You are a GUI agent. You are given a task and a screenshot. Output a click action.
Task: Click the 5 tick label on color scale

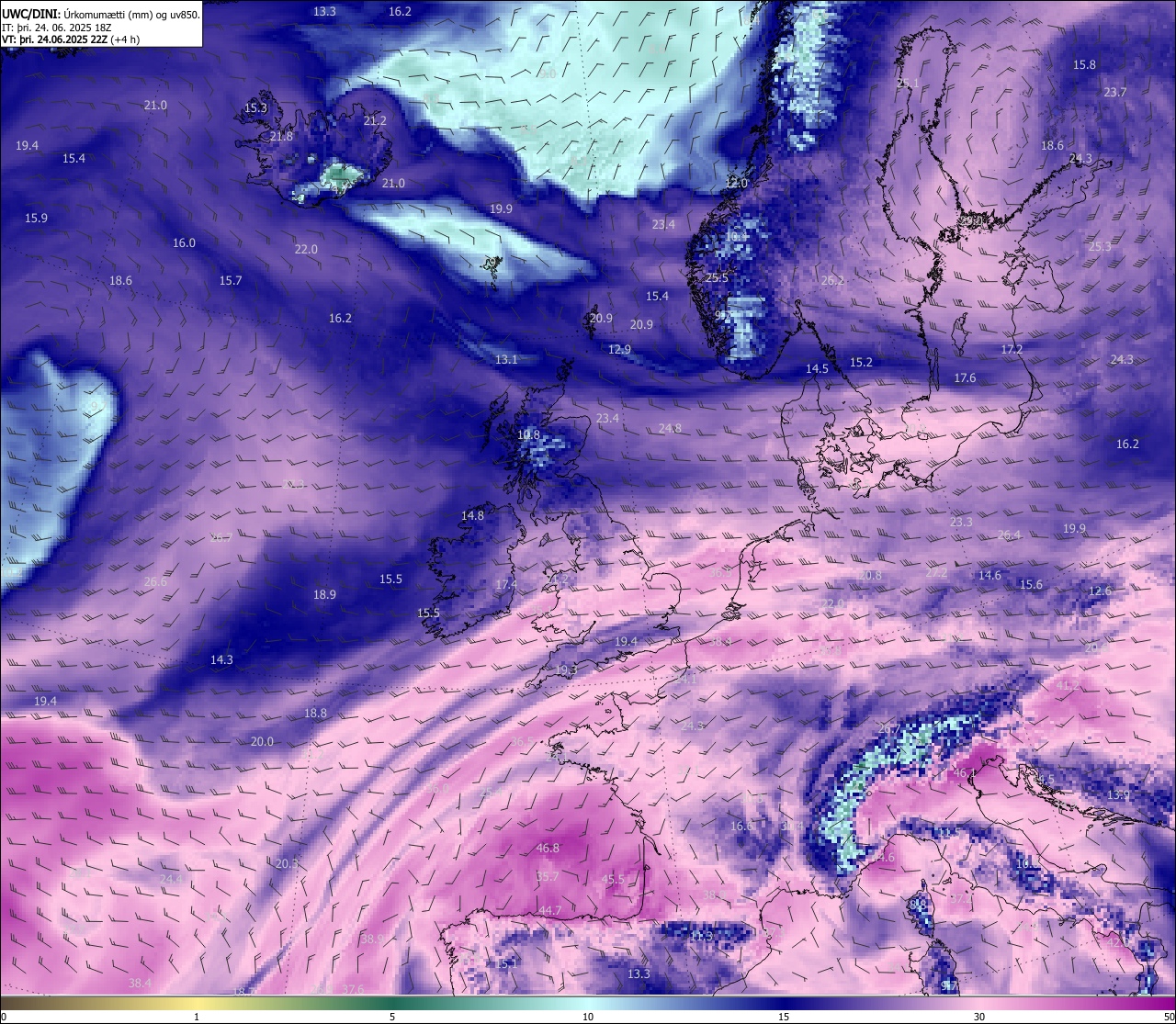point(392,1017)
